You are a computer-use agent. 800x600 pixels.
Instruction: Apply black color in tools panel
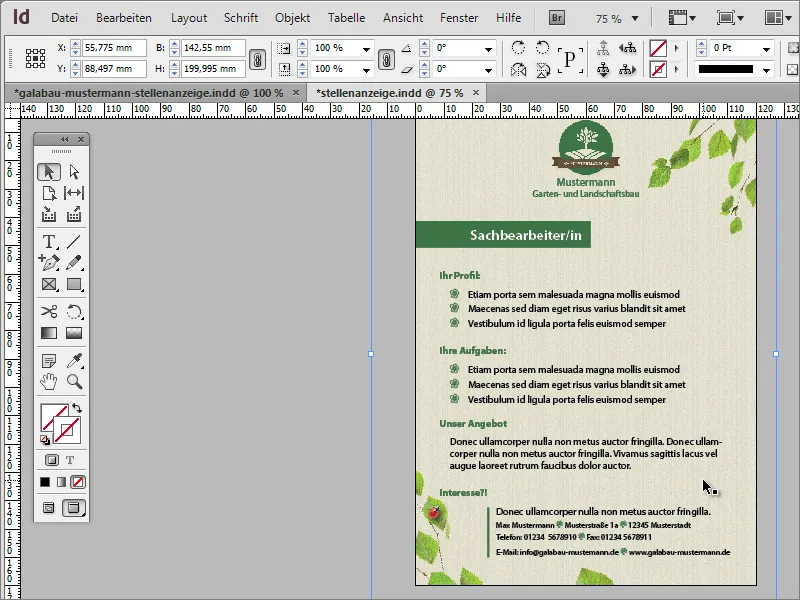pos(45,482)
